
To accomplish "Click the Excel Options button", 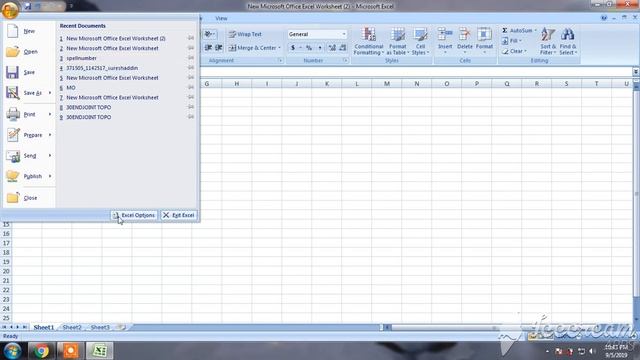I will click(134, 215).
